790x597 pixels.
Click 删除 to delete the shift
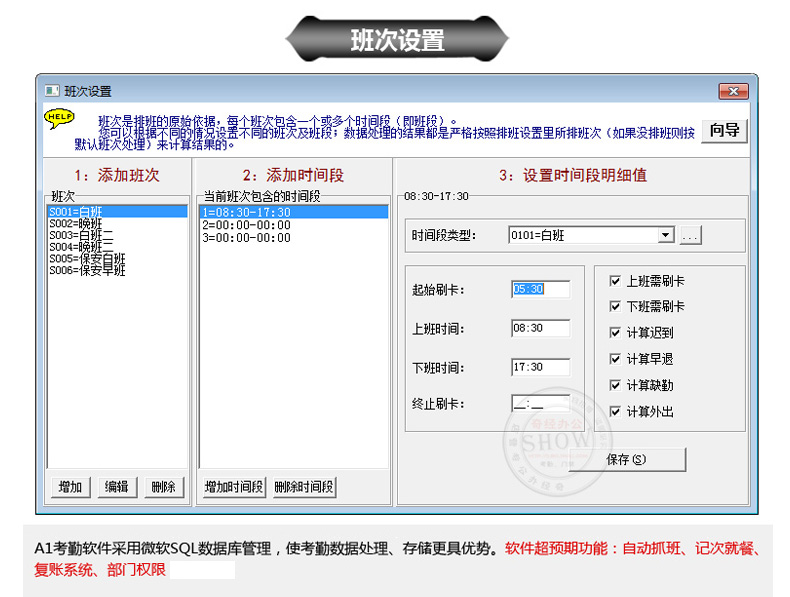163,487
